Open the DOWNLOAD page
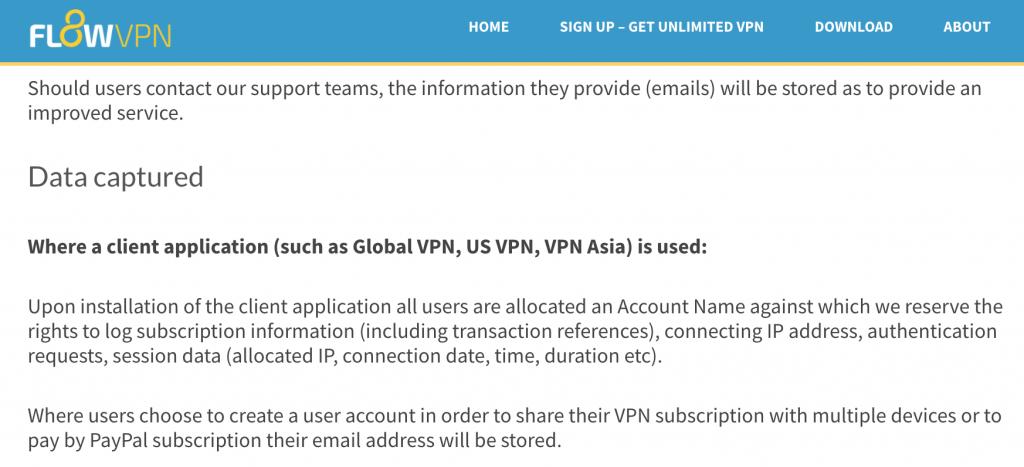1024x467 pixels. tap(854, 27)
